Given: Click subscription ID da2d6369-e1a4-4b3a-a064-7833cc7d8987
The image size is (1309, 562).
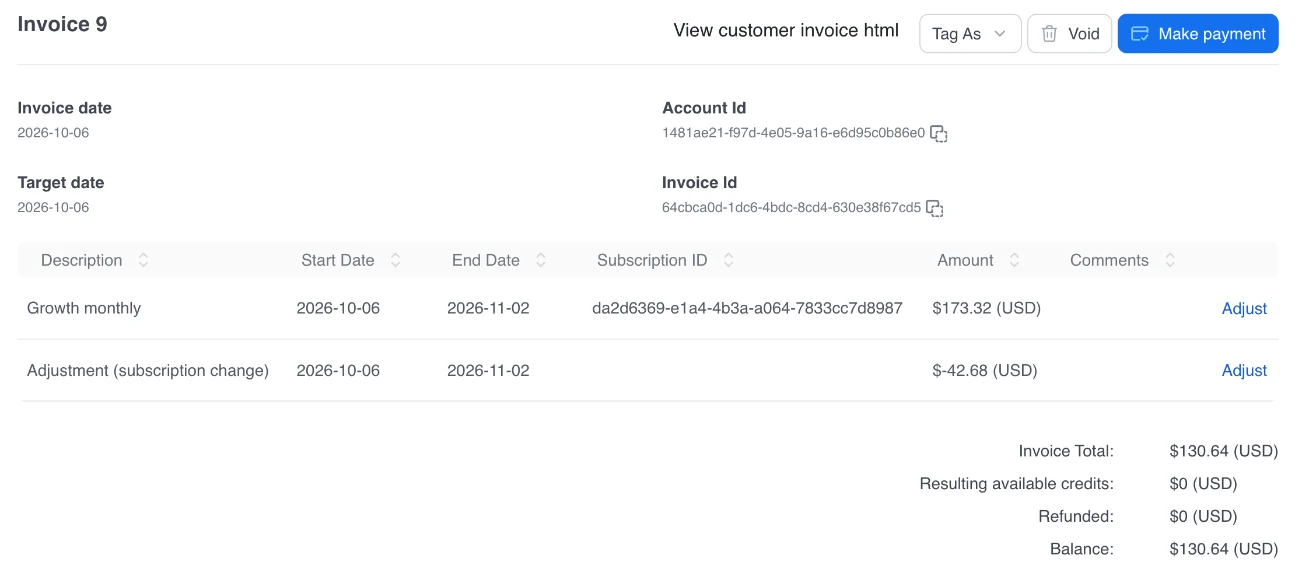Looking at the screenshot, I should pyautogui.click(x=747, y=308).
